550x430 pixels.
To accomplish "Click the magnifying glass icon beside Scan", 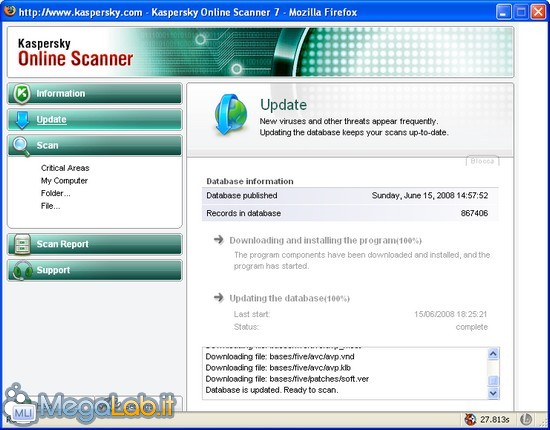I will tap(21, 146).
